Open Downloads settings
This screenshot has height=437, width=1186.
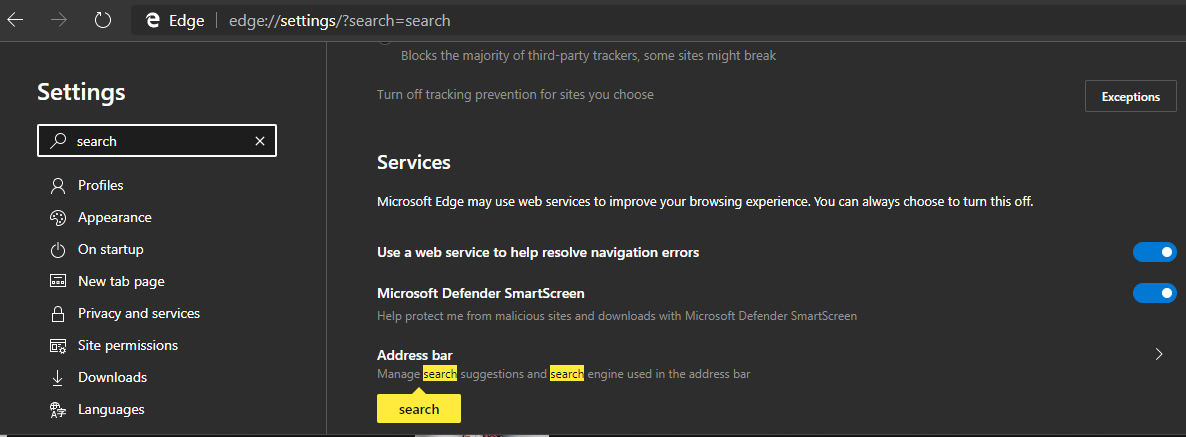point(112,377)
